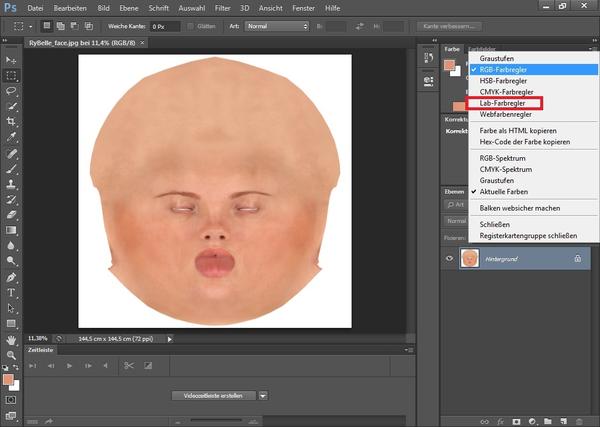Open the Filter menu
This screenshot has width=600, height=427.
pyautogui.click(x=222, y=7)
